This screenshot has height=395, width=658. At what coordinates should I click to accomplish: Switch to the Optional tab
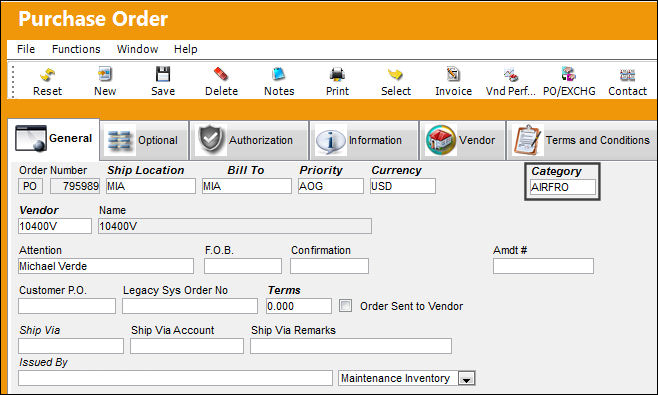(144, 140)
